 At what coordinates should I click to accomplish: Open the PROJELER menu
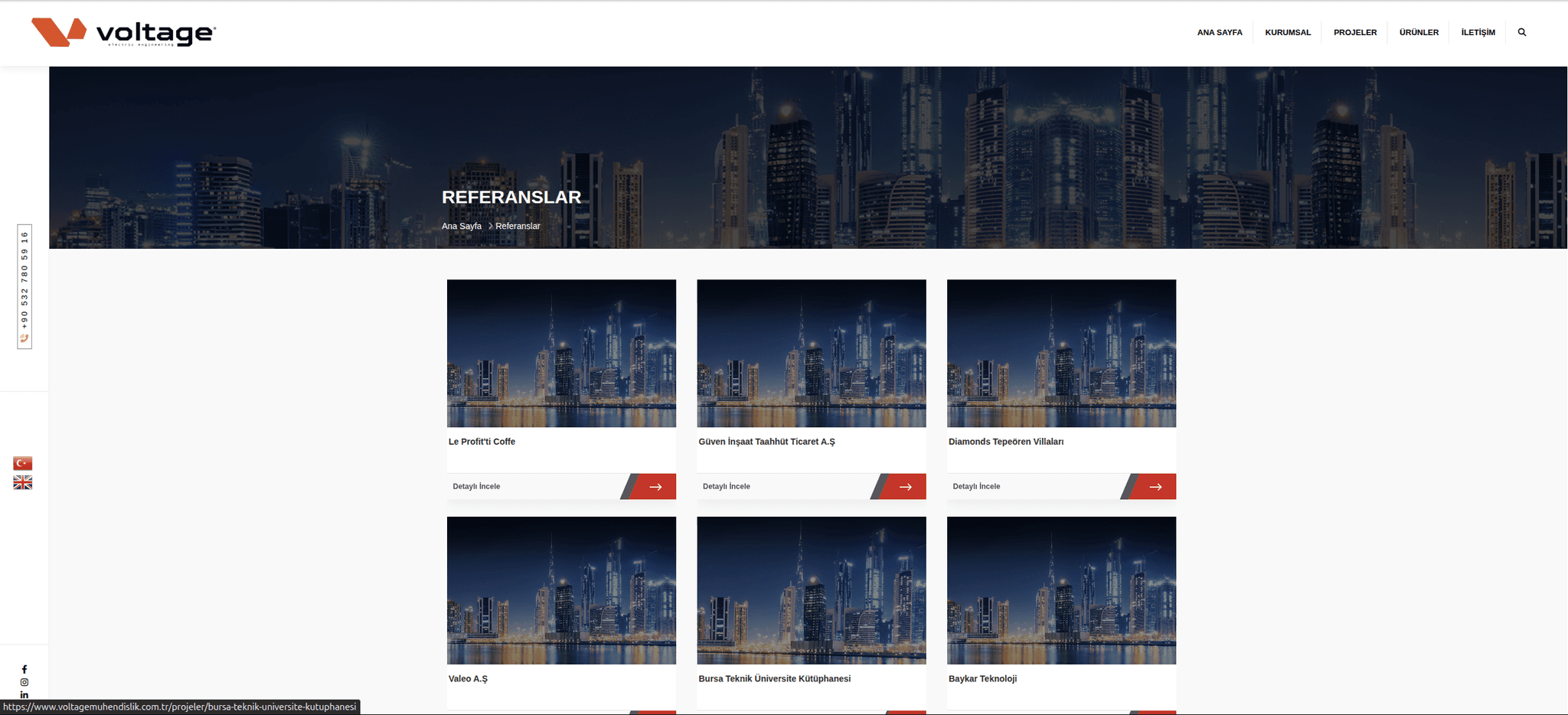[1355, 32]
